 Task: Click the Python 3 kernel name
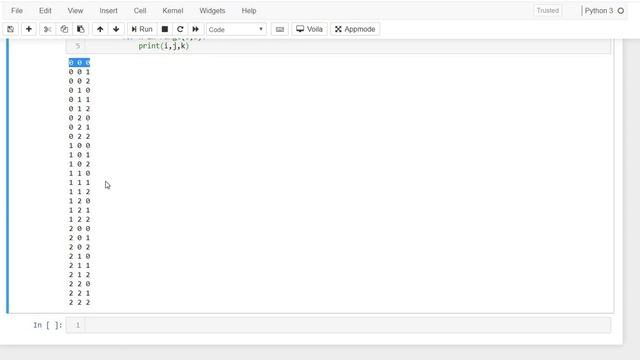(599, 11)
